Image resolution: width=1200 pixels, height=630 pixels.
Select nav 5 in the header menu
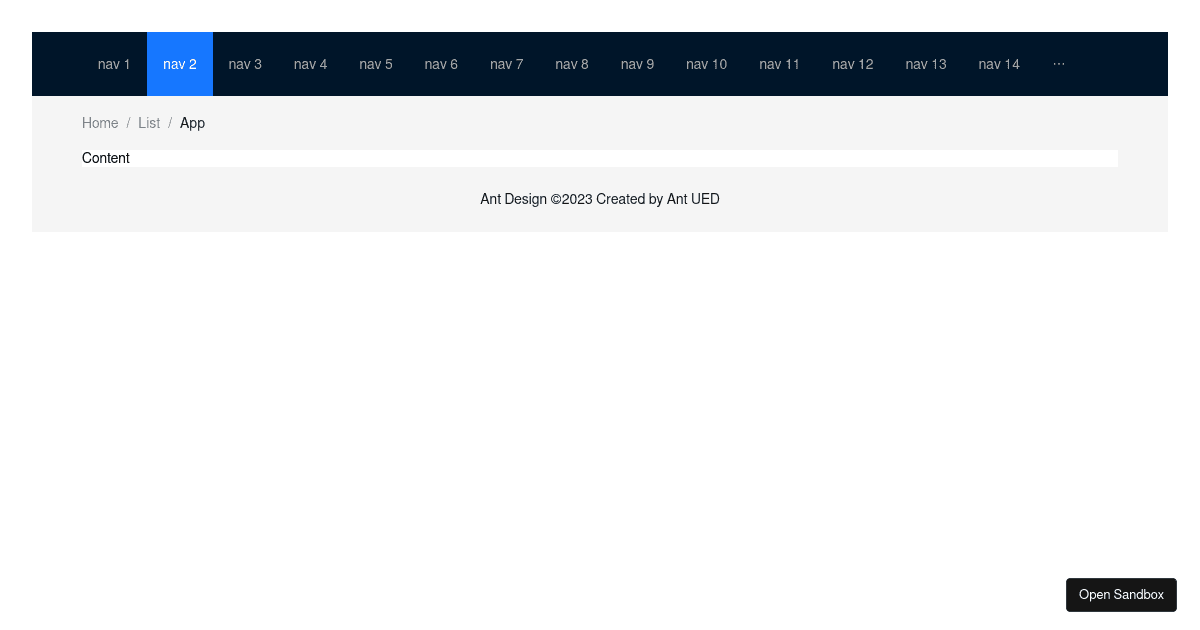376,64
